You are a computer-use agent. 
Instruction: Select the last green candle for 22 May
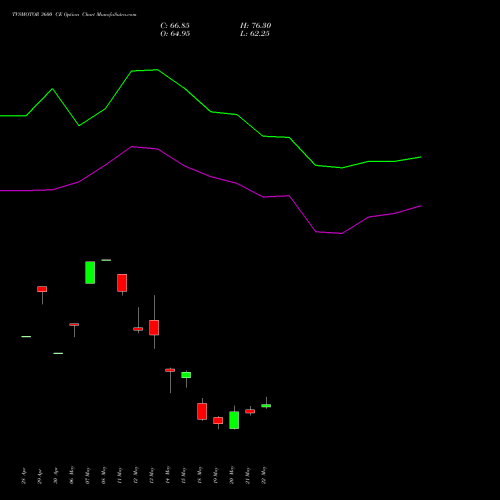coord(266,406)
